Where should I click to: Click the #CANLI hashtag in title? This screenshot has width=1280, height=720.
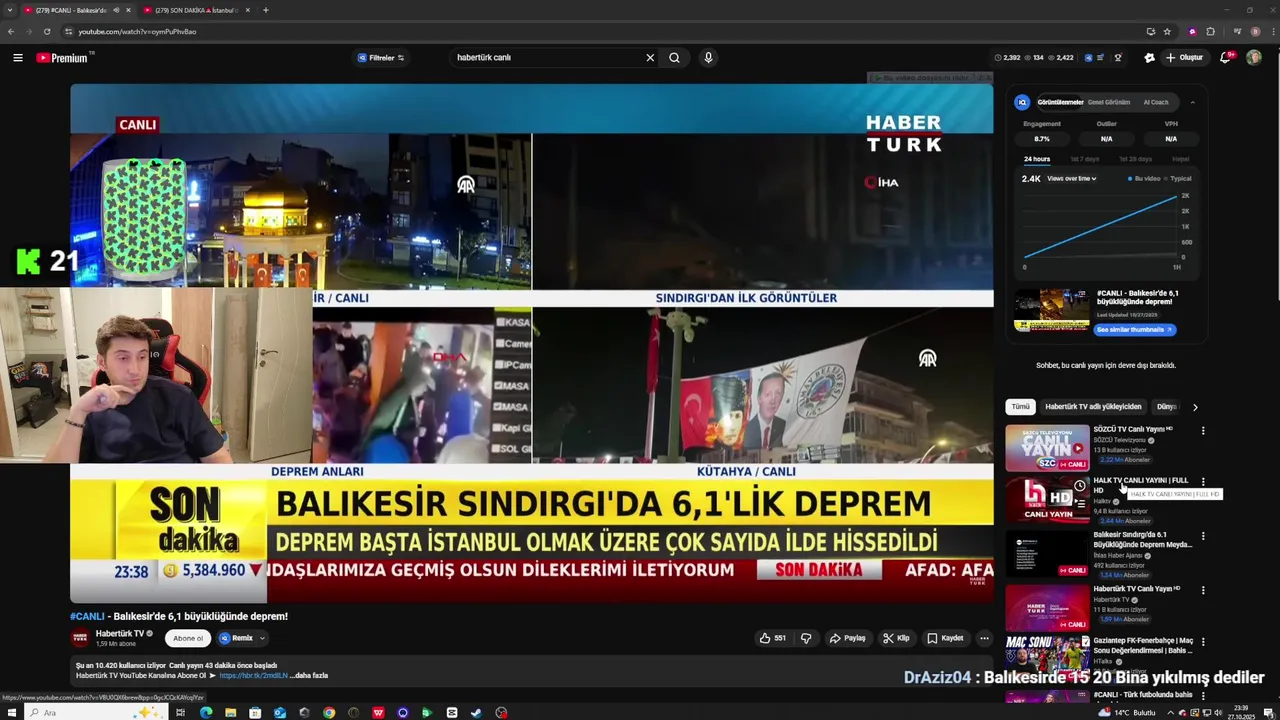pos(87,617)
